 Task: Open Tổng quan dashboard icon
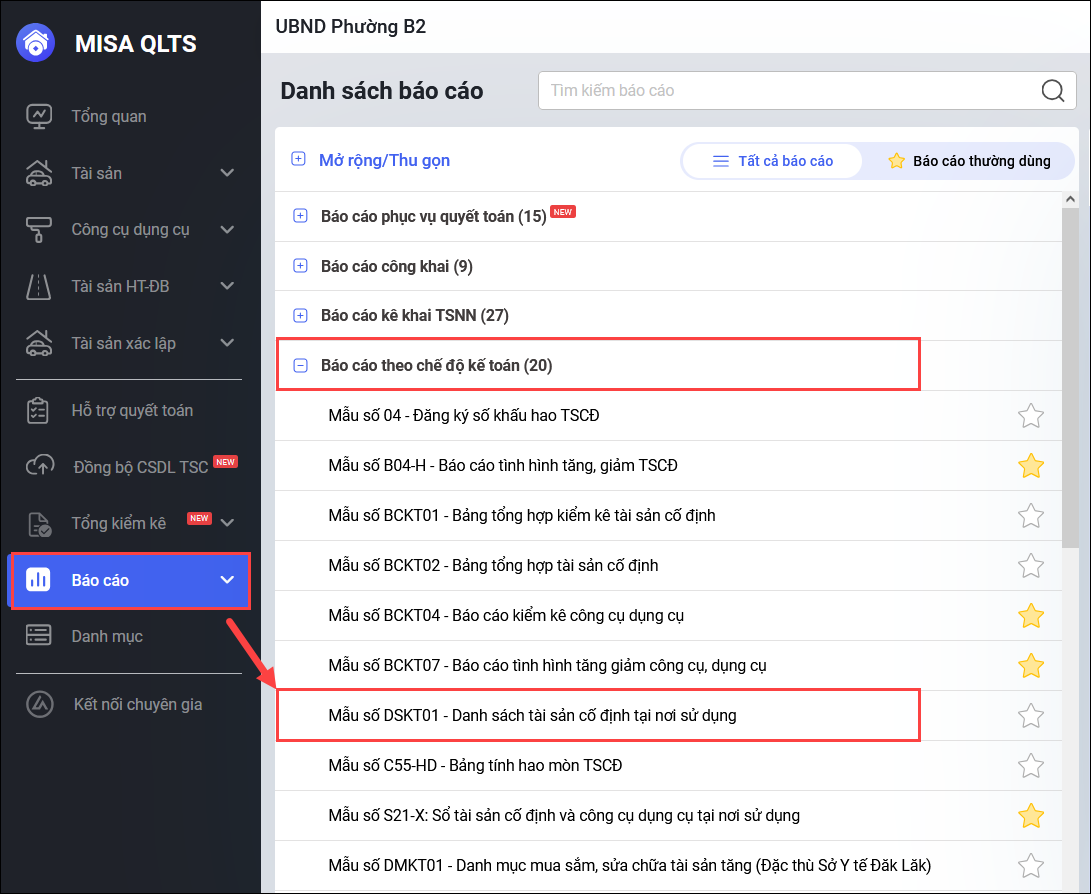pos(39,116)
